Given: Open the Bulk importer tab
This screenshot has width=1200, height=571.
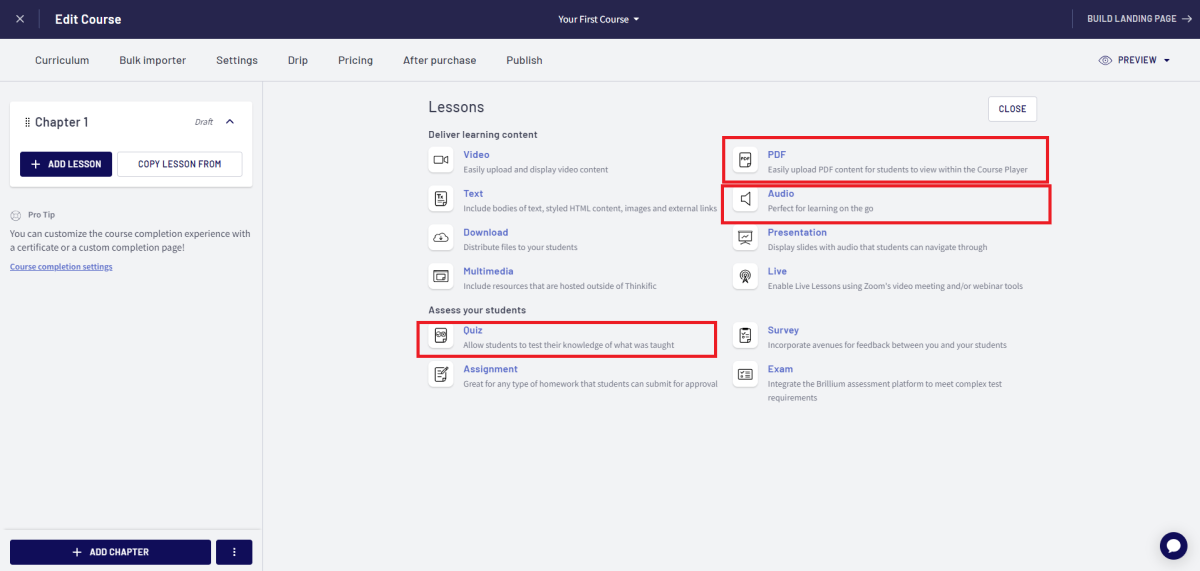Looking at the screenshot, I should click(x=152, y=60).
